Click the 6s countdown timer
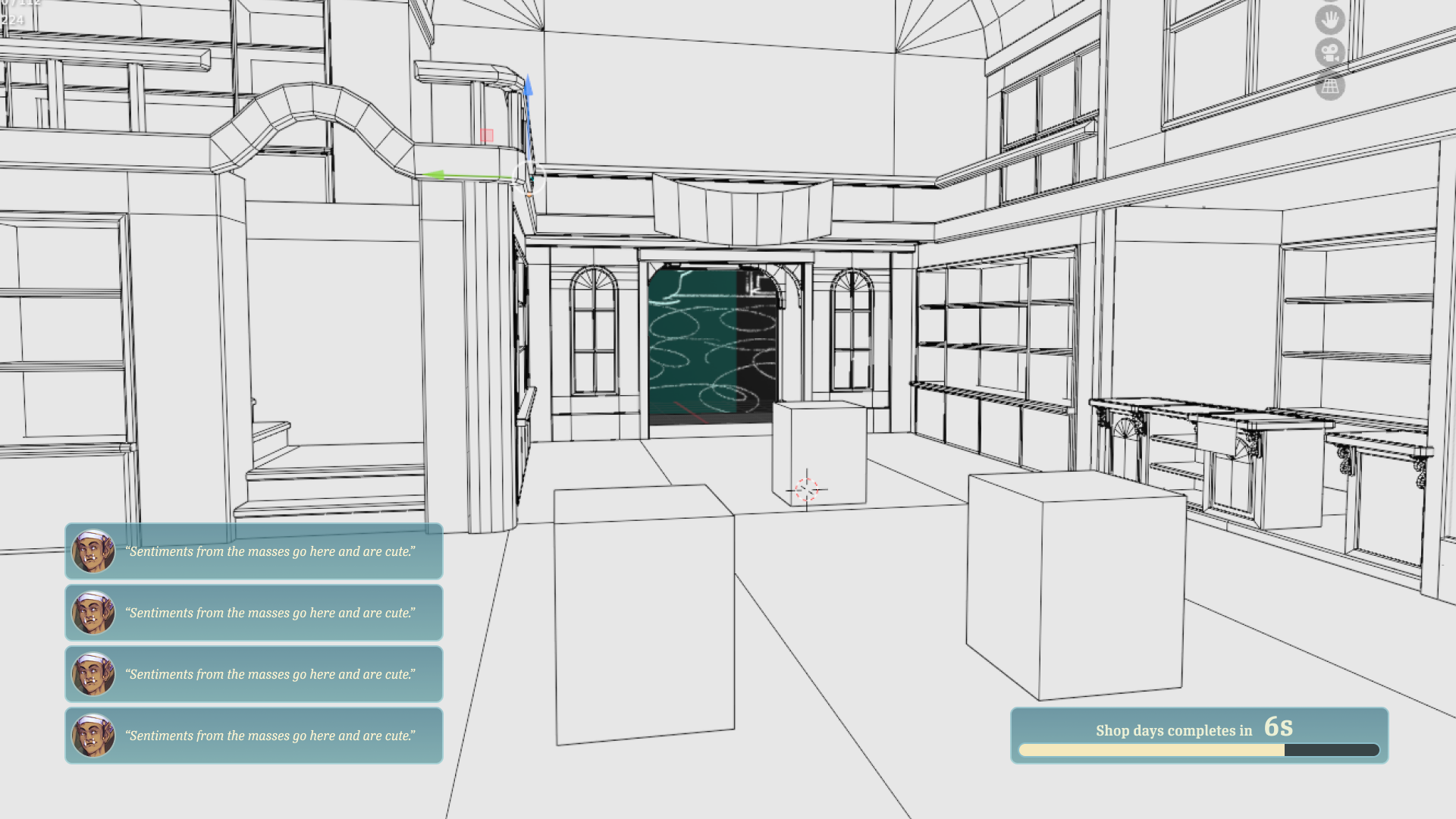 tap(1278, 727)
